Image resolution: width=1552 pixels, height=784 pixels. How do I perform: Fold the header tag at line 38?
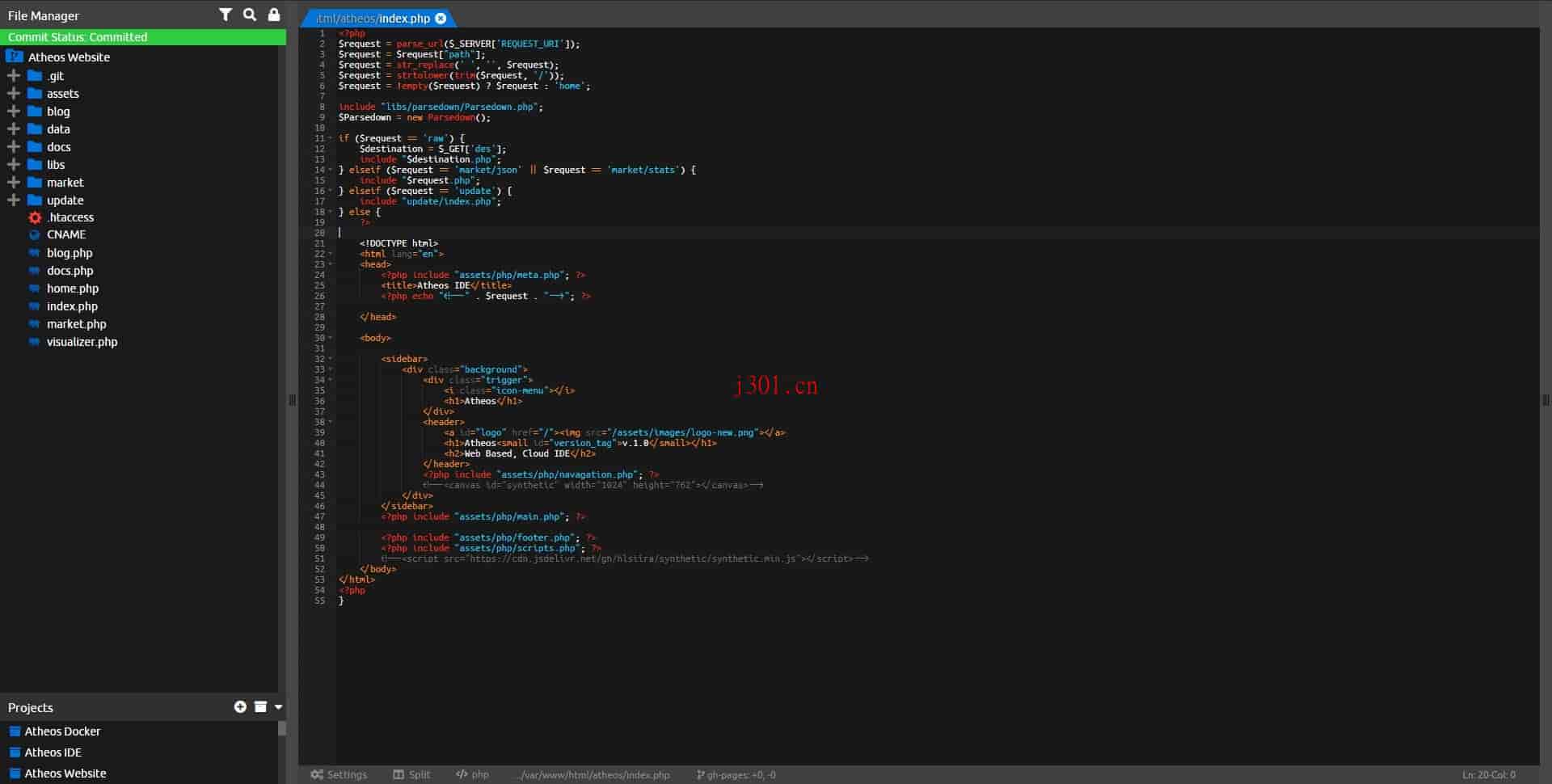(330, 422)
